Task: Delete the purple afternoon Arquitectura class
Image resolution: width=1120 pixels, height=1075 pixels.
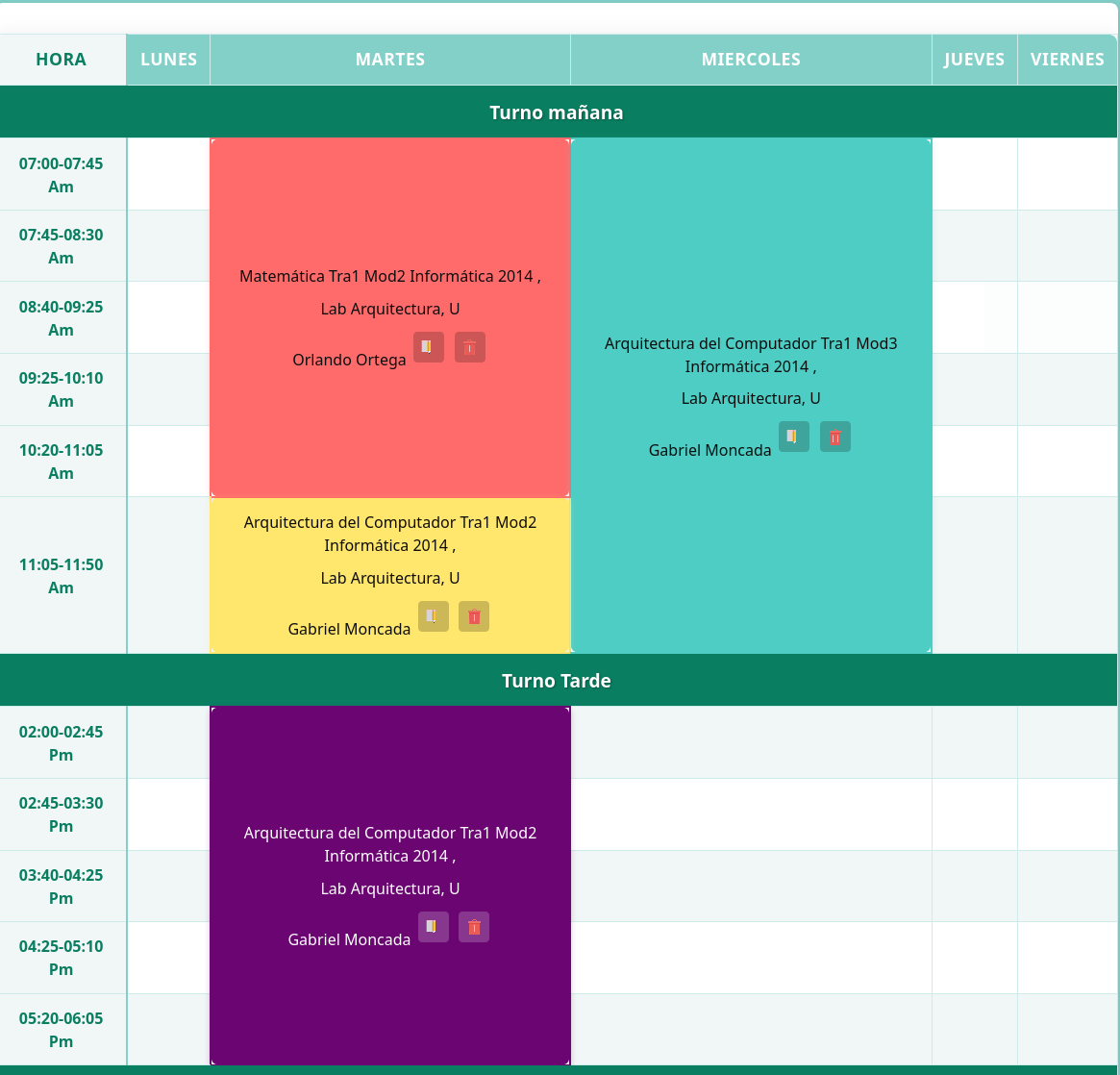Action: [x=474, y=927]
